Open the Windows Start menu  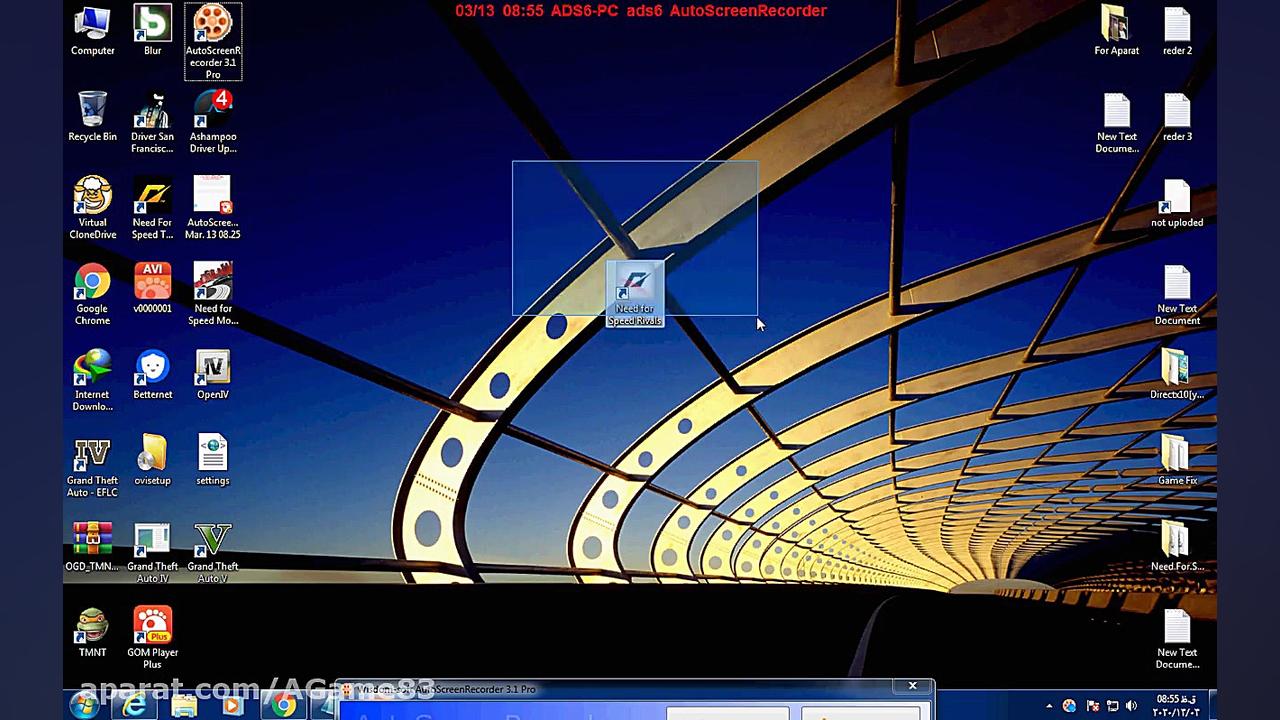click(x=84, y=705)
